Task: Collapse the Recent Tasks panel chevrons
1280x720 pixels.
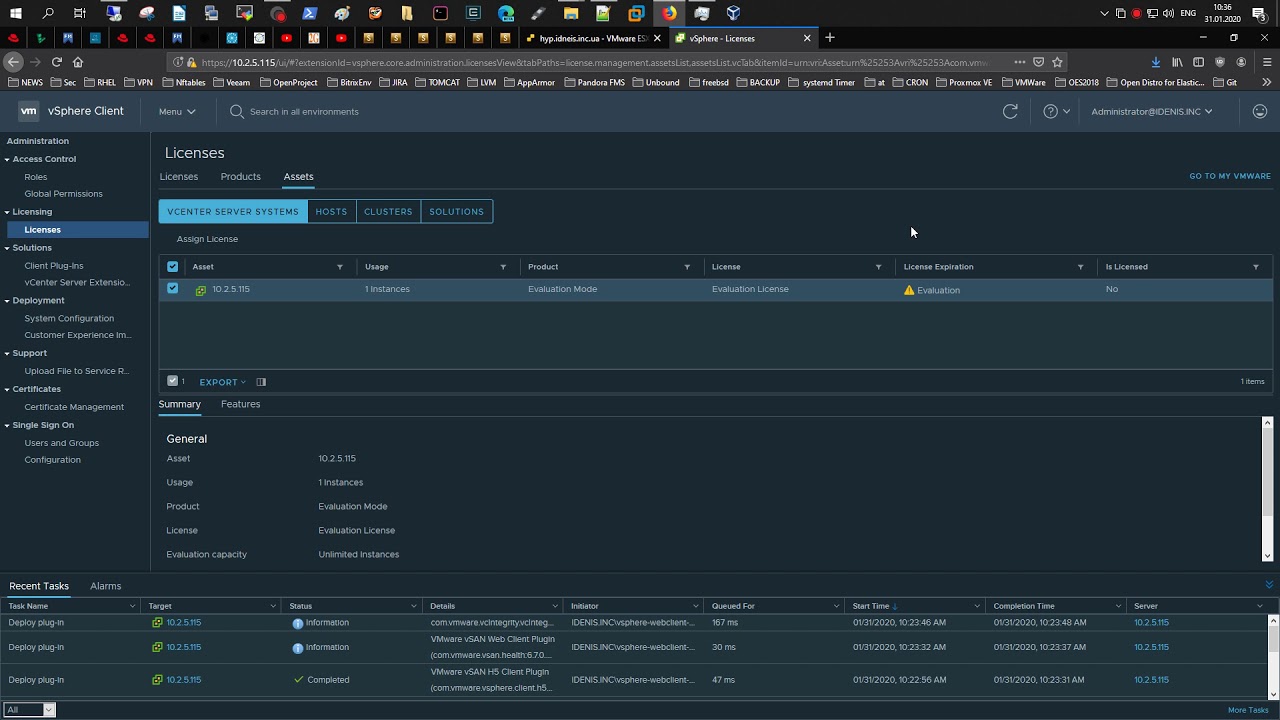Action: point(1269,585)
